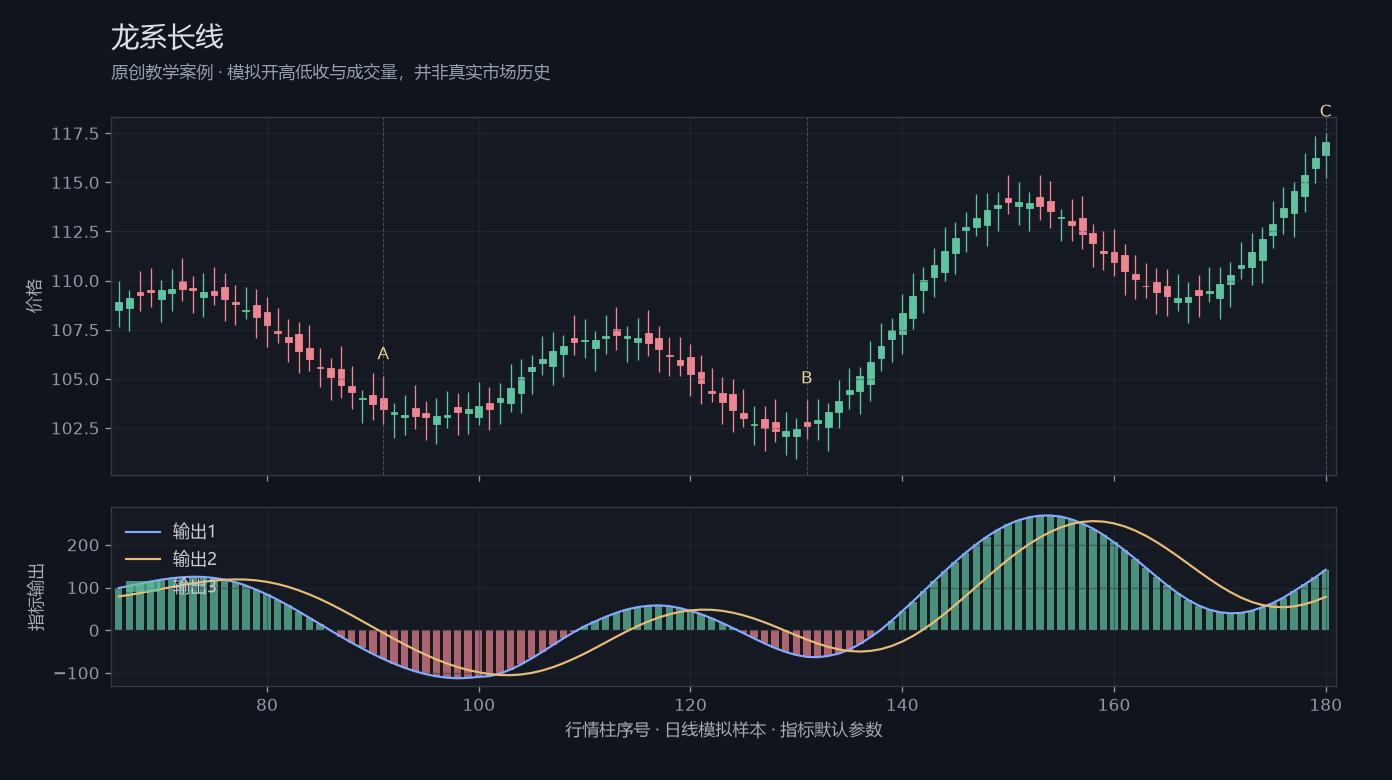
Task: Click indicator y-axis tick 100
Action: 84,588
